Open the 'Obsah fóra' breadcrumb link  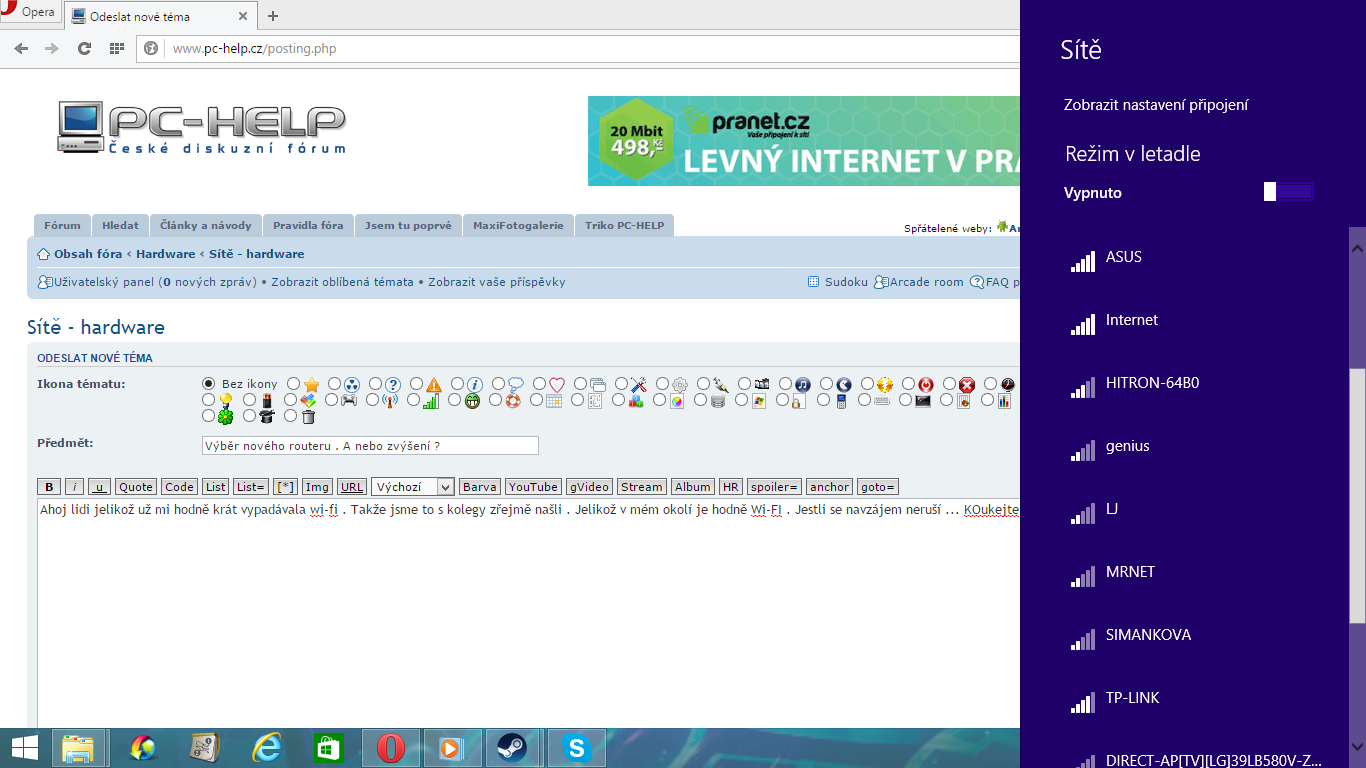(x=88, y=254)
